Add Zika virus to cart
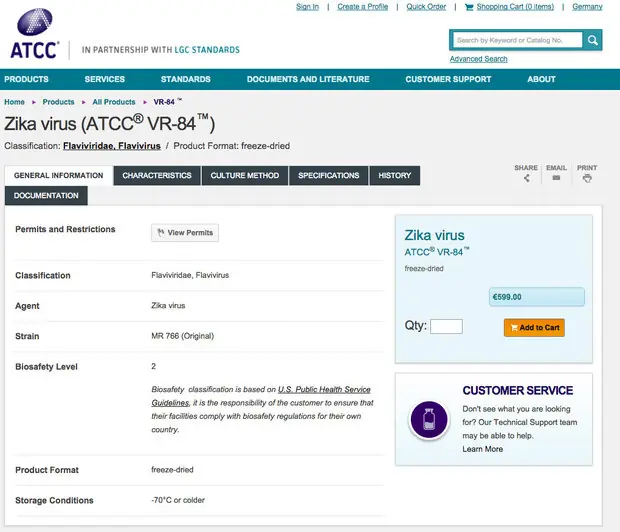 click(534, 328)
